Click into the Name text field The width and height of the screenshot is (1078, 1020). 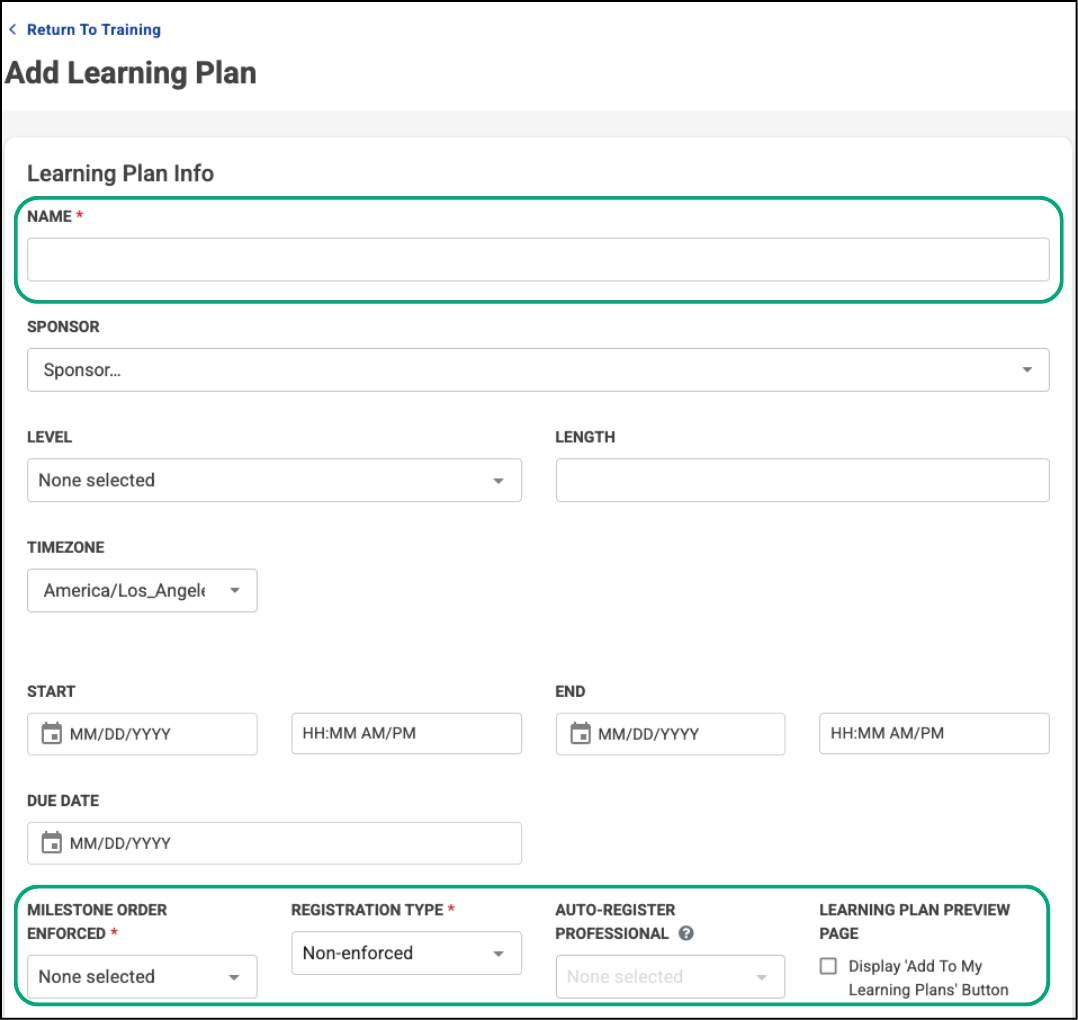[x=538, y=260]
